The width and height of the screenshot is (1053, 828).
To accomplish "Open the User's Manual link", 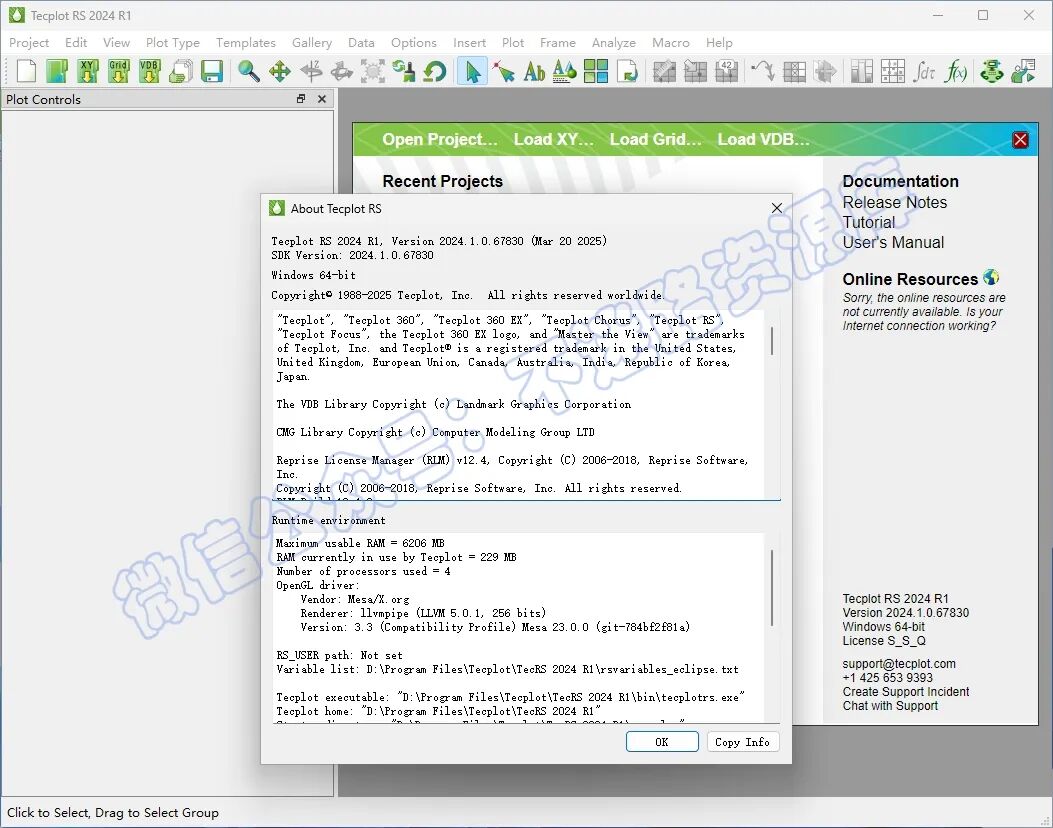I will [x=893, y=242].
